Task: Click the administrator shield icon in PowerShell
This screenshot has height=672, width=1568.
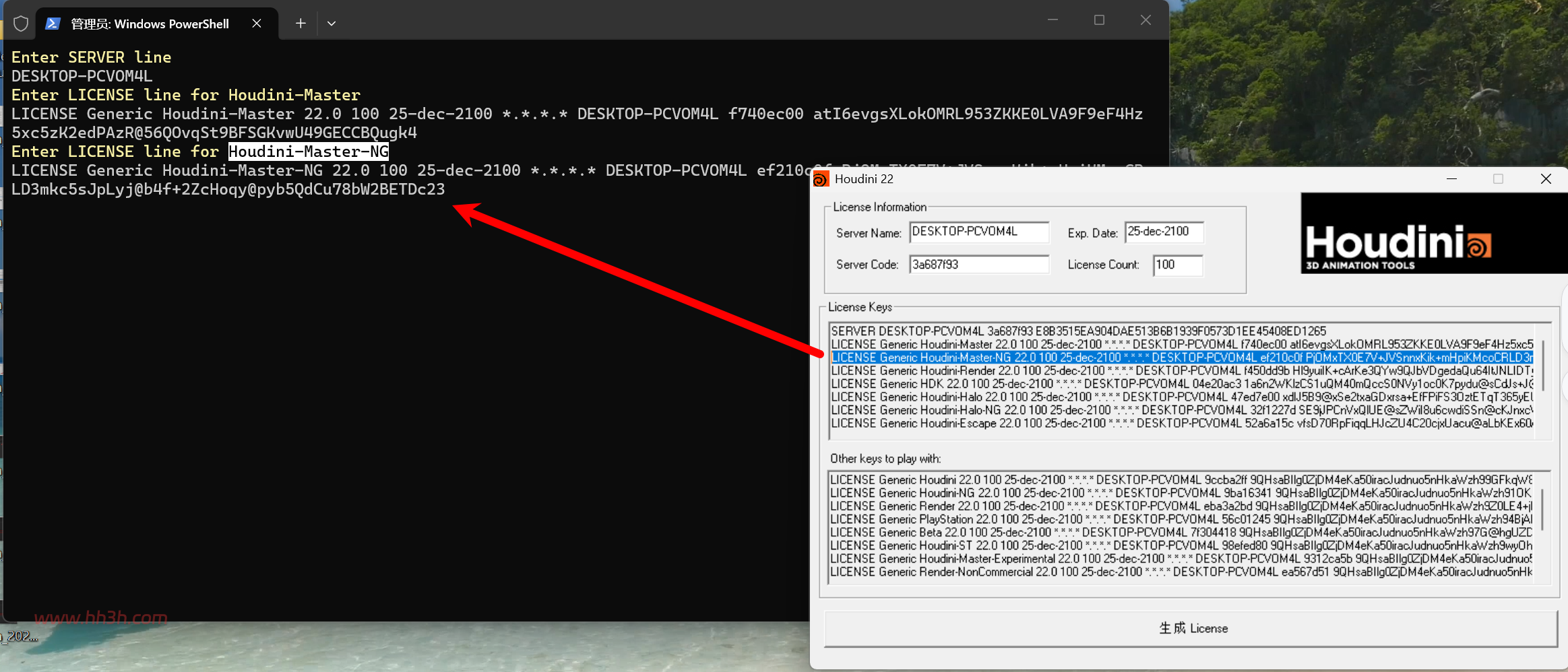Action: pyautogui.click(x=21, y=24)
